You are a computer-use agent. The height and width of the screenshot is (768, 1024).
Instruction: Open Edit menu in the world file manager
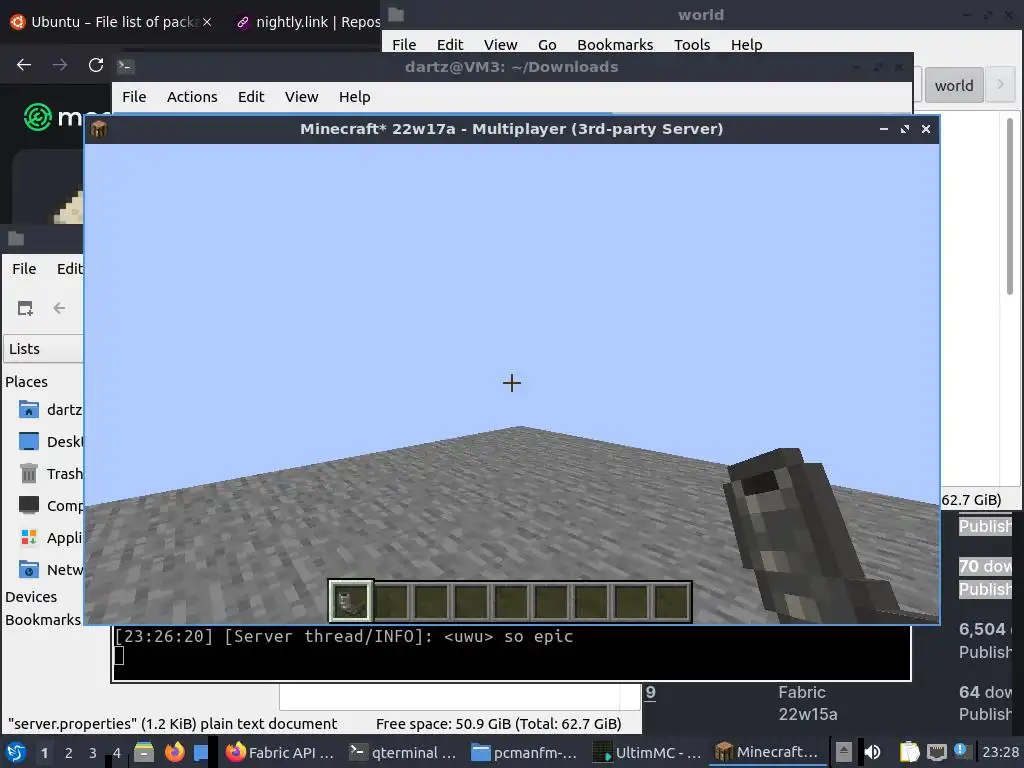coord(450,44)
